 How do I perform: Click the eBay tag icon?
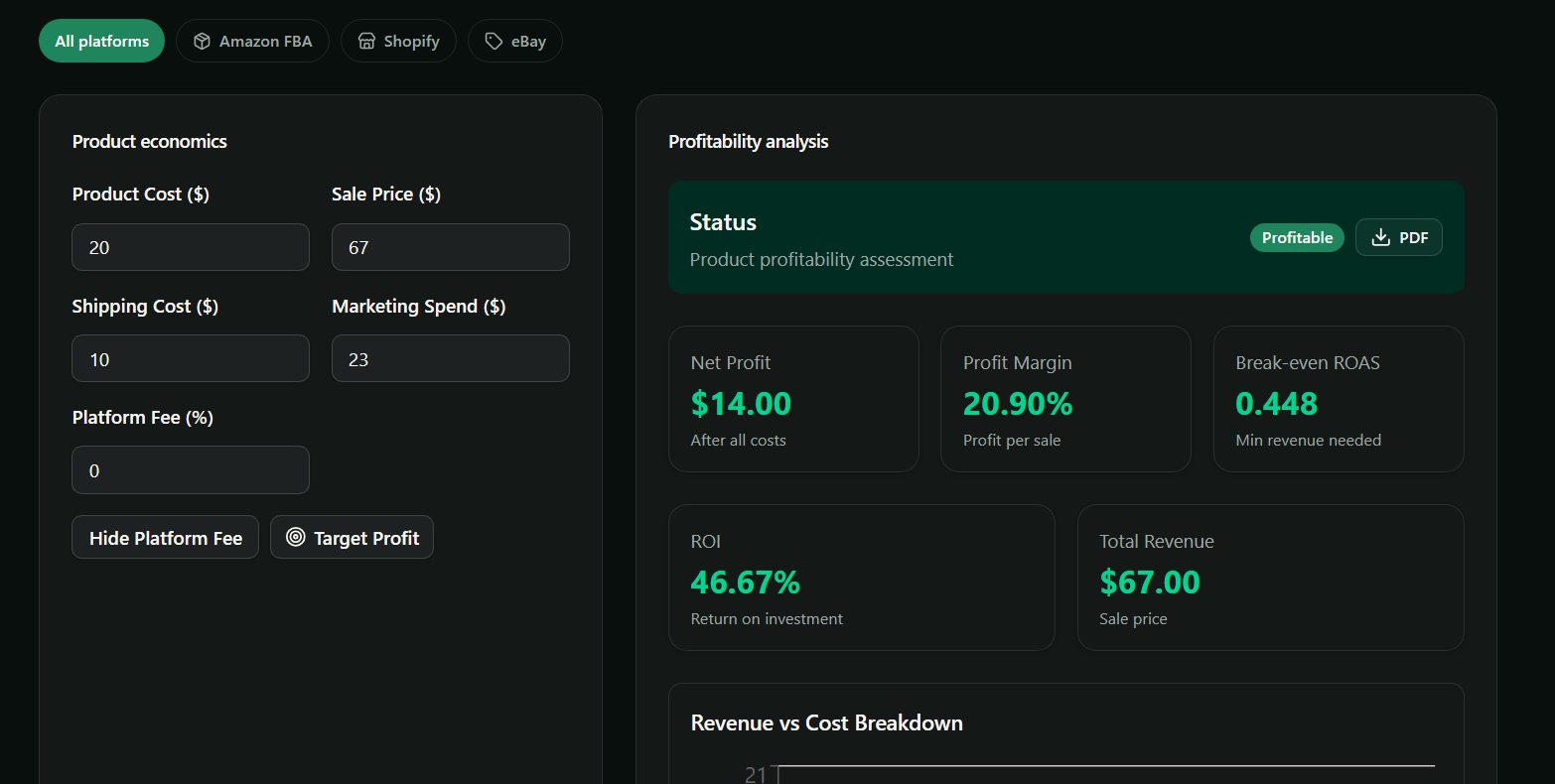point(494,41)
